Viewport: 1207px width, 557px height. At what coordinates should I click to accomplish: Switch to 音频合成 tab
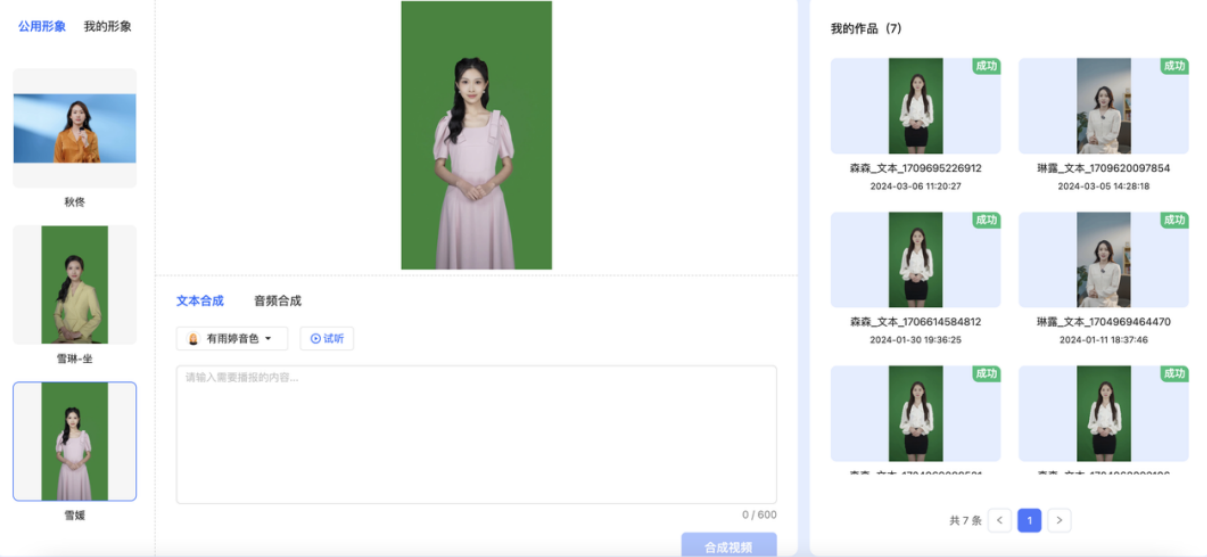pos(277,301)
